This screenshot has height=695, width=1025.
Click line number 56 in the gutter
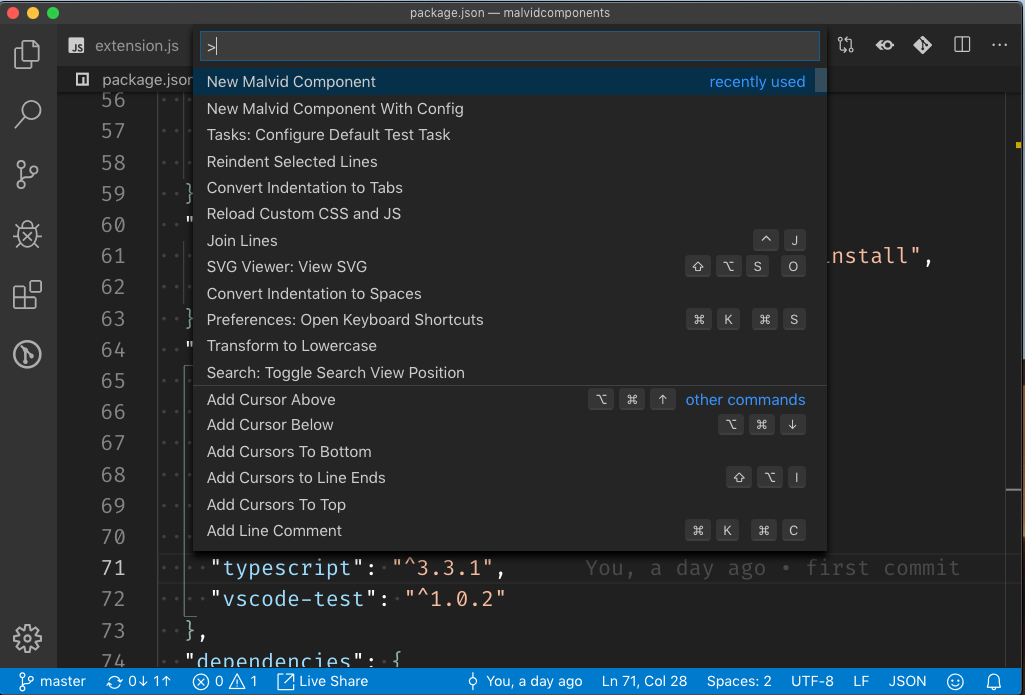click(x=112, y=100)
